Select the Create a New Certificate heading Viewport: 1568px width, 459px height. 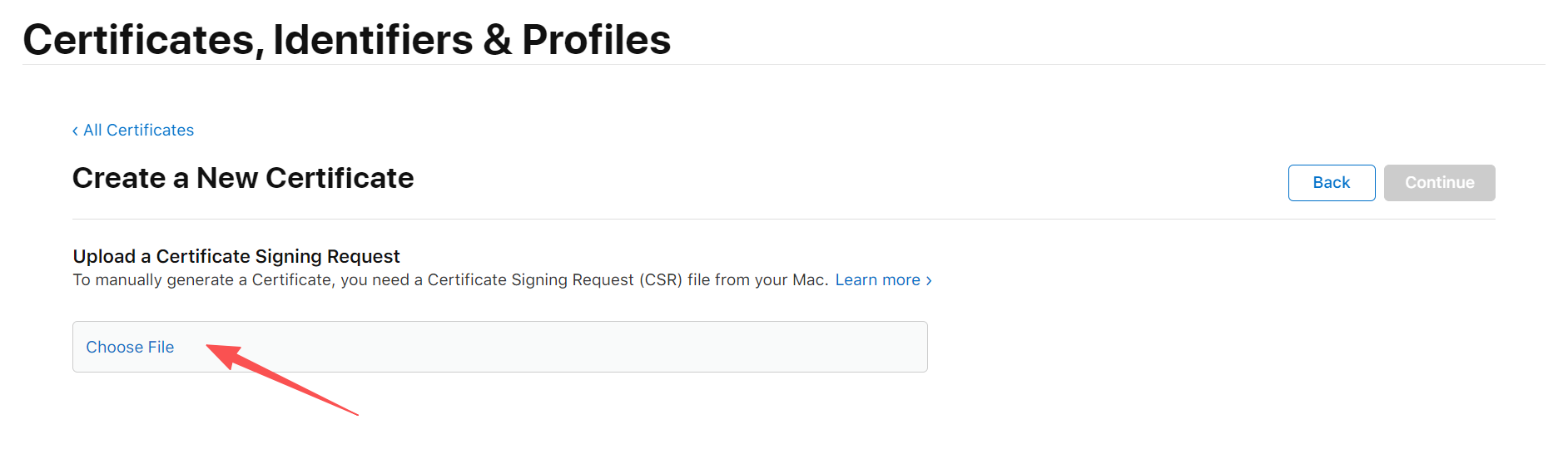point(243,179)
